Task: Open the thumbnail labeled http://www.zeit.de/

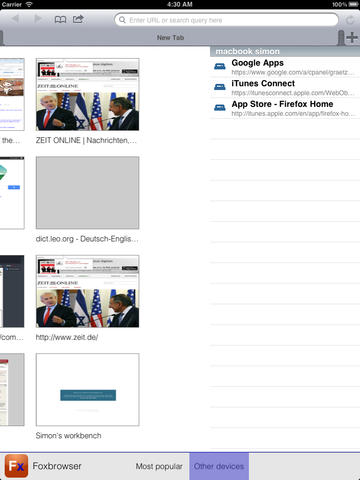Action: [88, 291]
